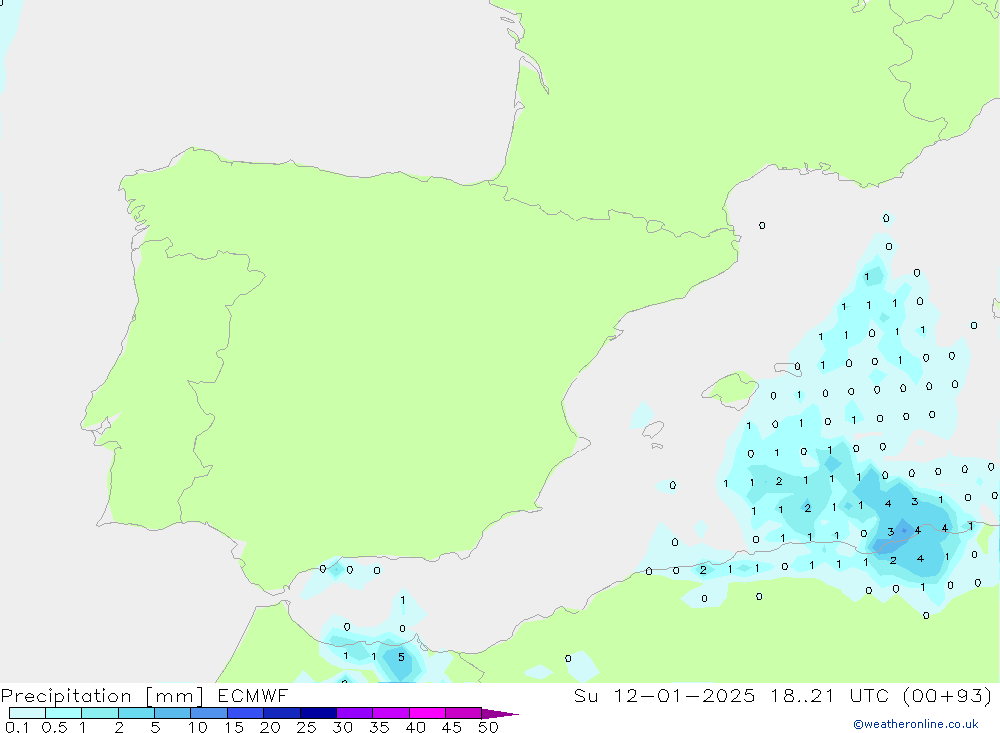Select the 0.5–1 mm legend color swatch
Image resolution: width=1000 pixels, height=733 pixels.
tap(64, 713)
